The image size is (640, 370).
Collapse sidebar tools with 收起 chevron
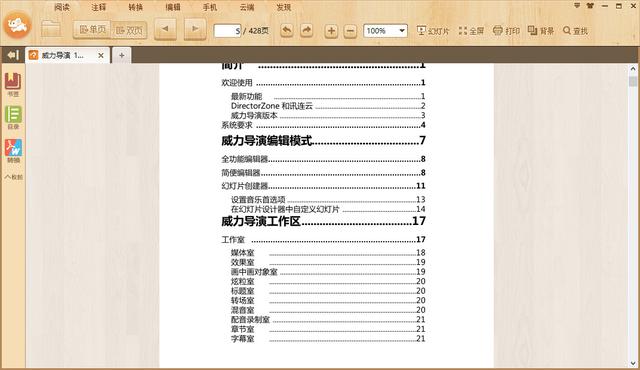(13, 177)
